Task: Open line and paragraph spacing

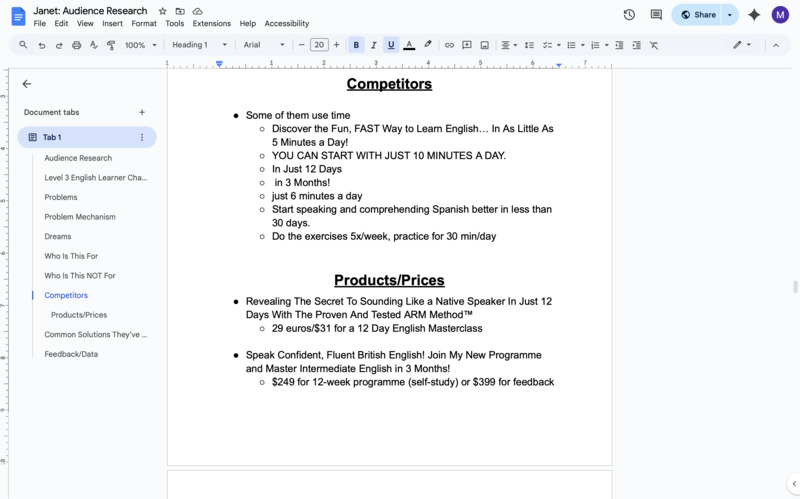Action: [529, 45]
